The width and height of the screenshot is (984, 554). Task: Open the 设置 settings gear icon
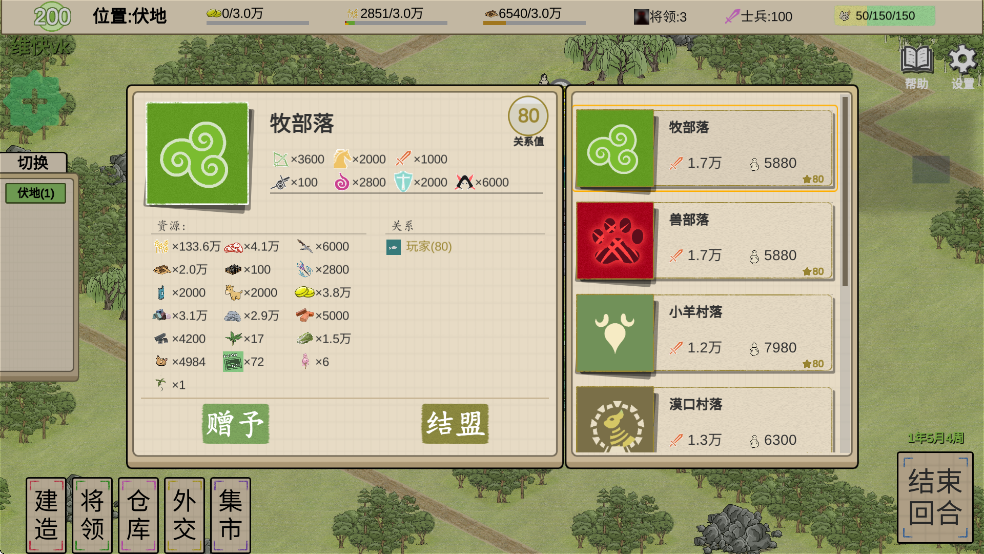click(x=963, y=61)
